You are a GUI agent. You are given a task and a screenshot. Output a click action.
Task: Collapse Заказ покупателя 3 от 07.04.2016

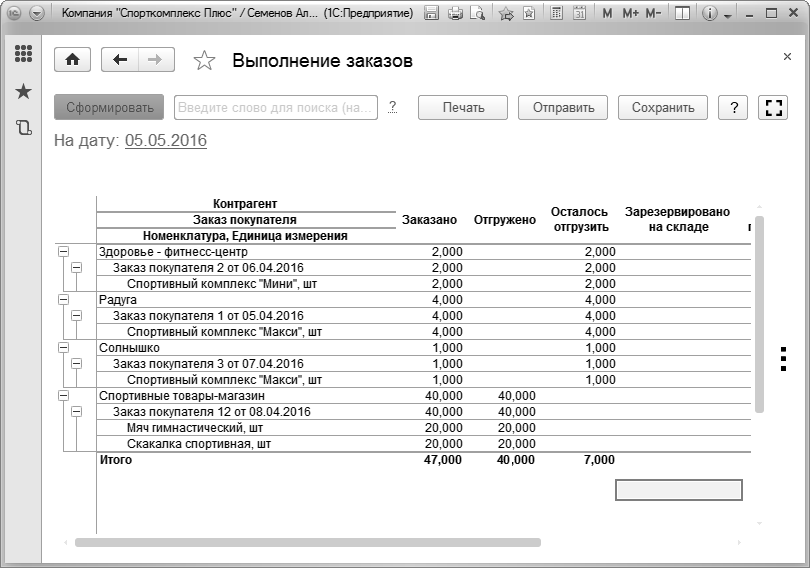coord(76,364)
